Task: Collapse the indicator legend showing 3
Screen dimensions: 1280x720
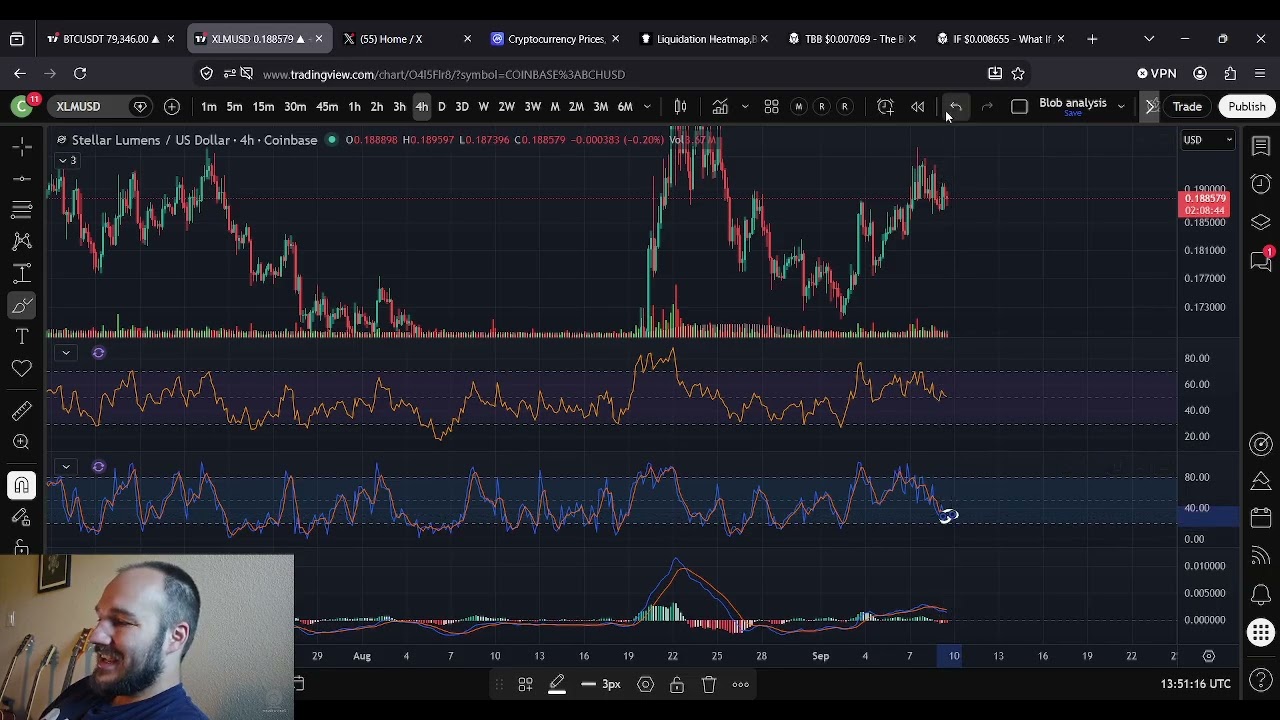Action: coord(66,160)
